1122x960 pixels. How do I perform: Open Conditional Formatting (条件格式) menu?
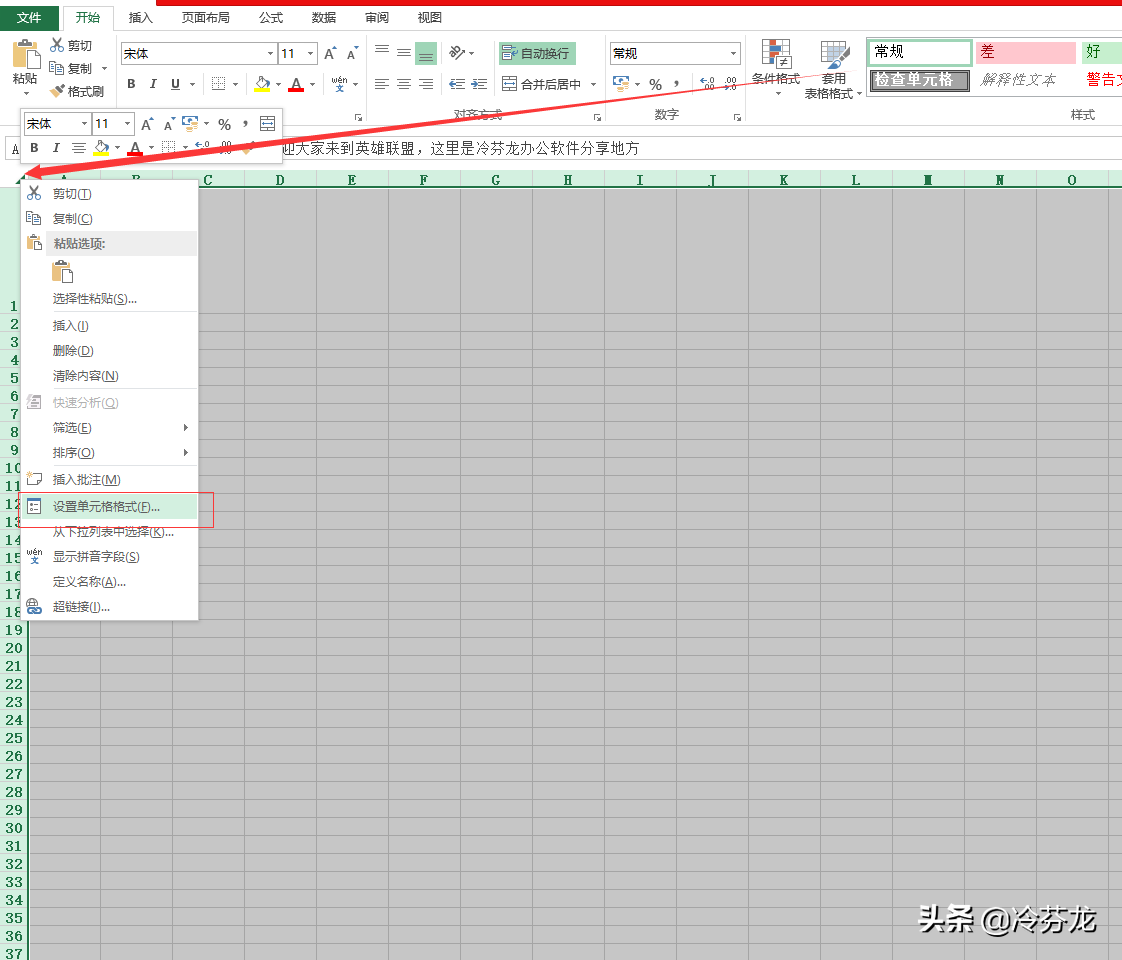(x=776, y=68)
